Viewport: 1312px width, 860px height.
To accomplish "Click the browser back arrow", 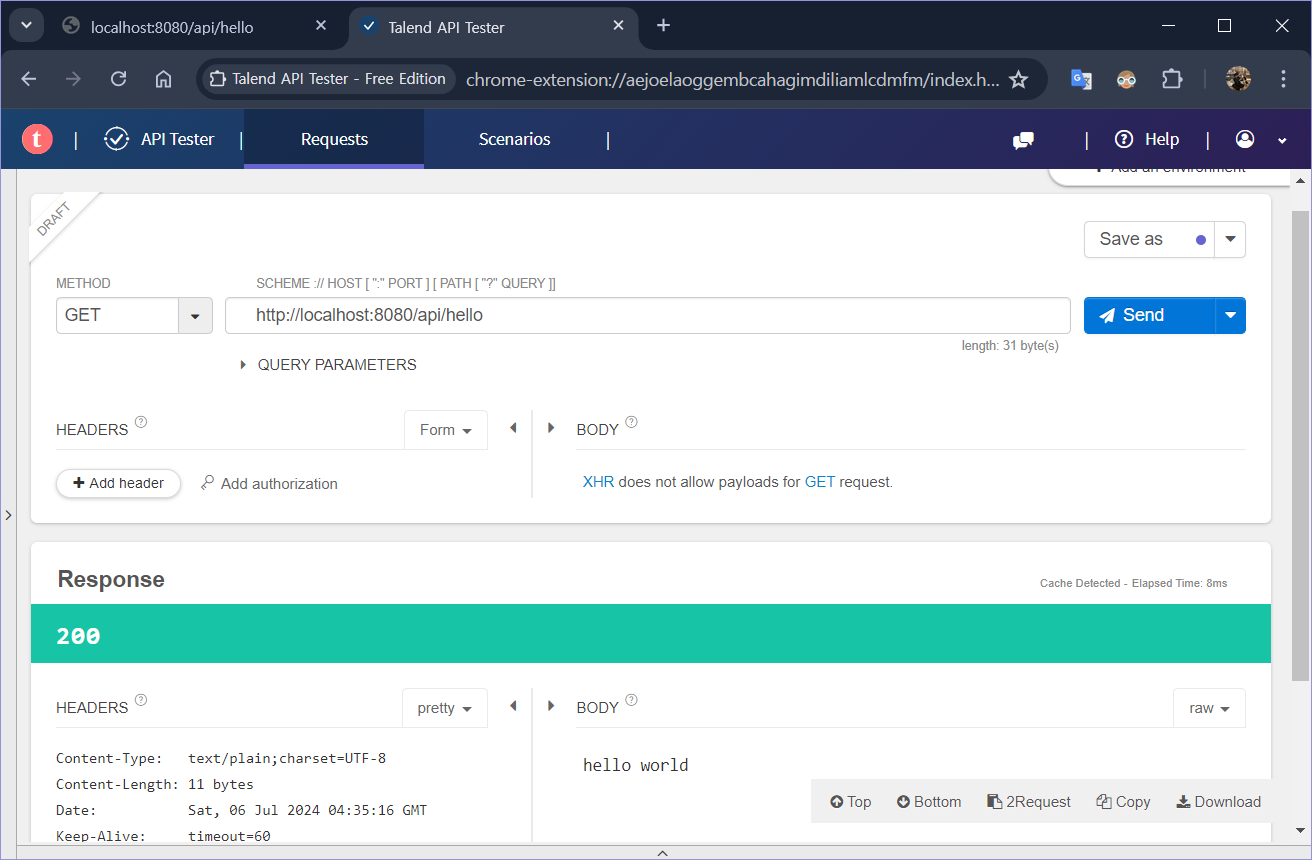I will [x=29, y=79].
